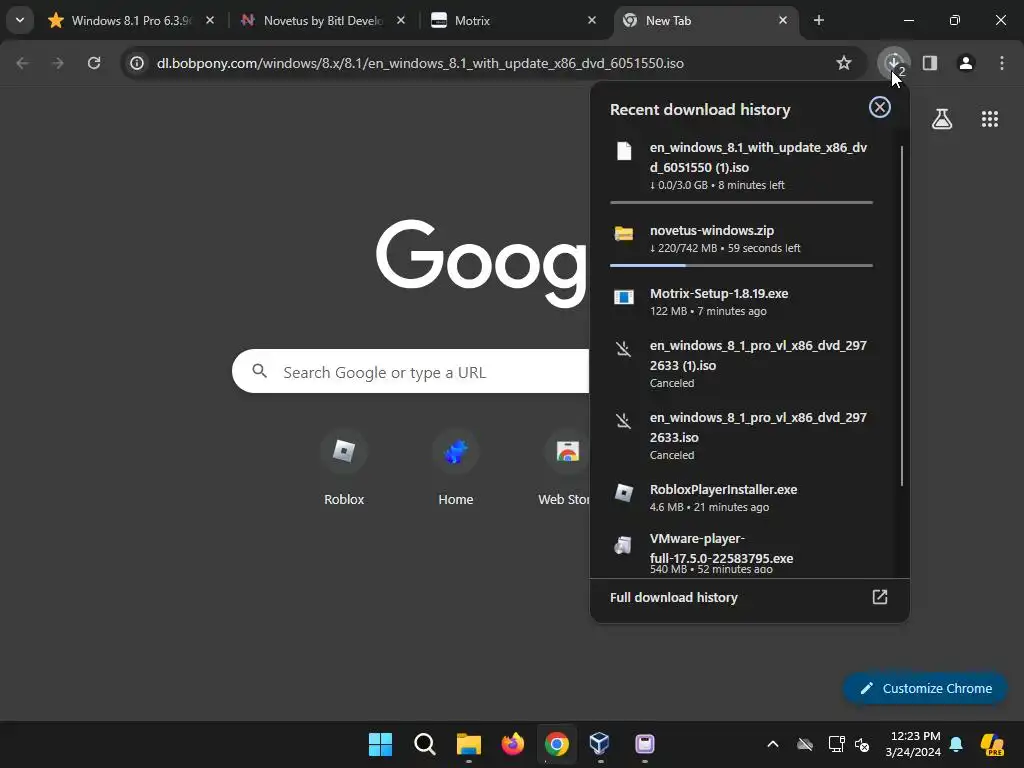1024x768 pixels.
Task: Click the novetus-windows.zip download progress bar
Action: pyautogui.click(x=741, y=266)
